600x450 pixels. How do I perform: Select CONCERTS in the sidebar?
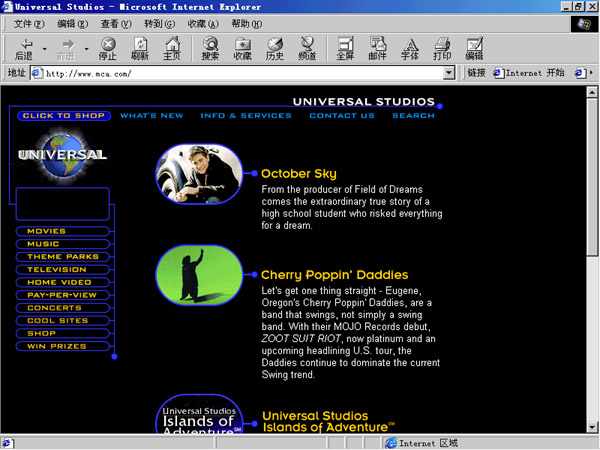[x=63, y=308]
